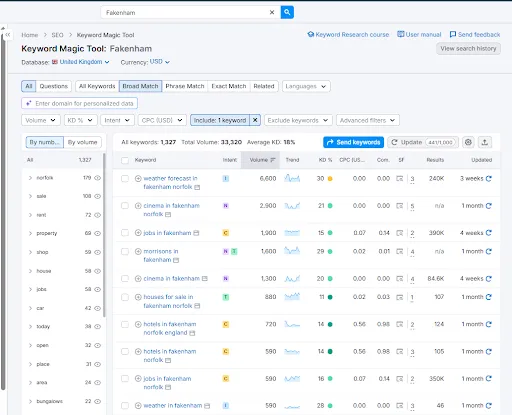Open the CPC (USD) filter dropdown
The image size is (512, 415).
162,120
